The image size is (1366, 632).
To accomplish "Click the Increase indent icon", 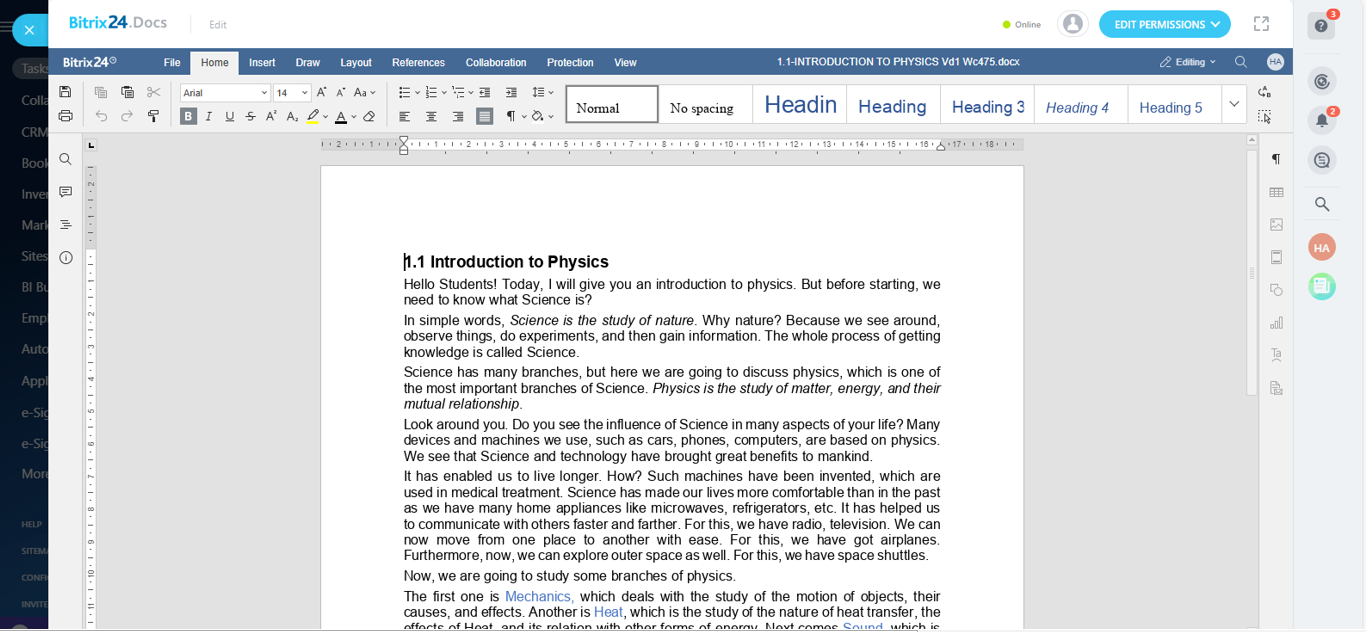I will (x=511, y=92).
